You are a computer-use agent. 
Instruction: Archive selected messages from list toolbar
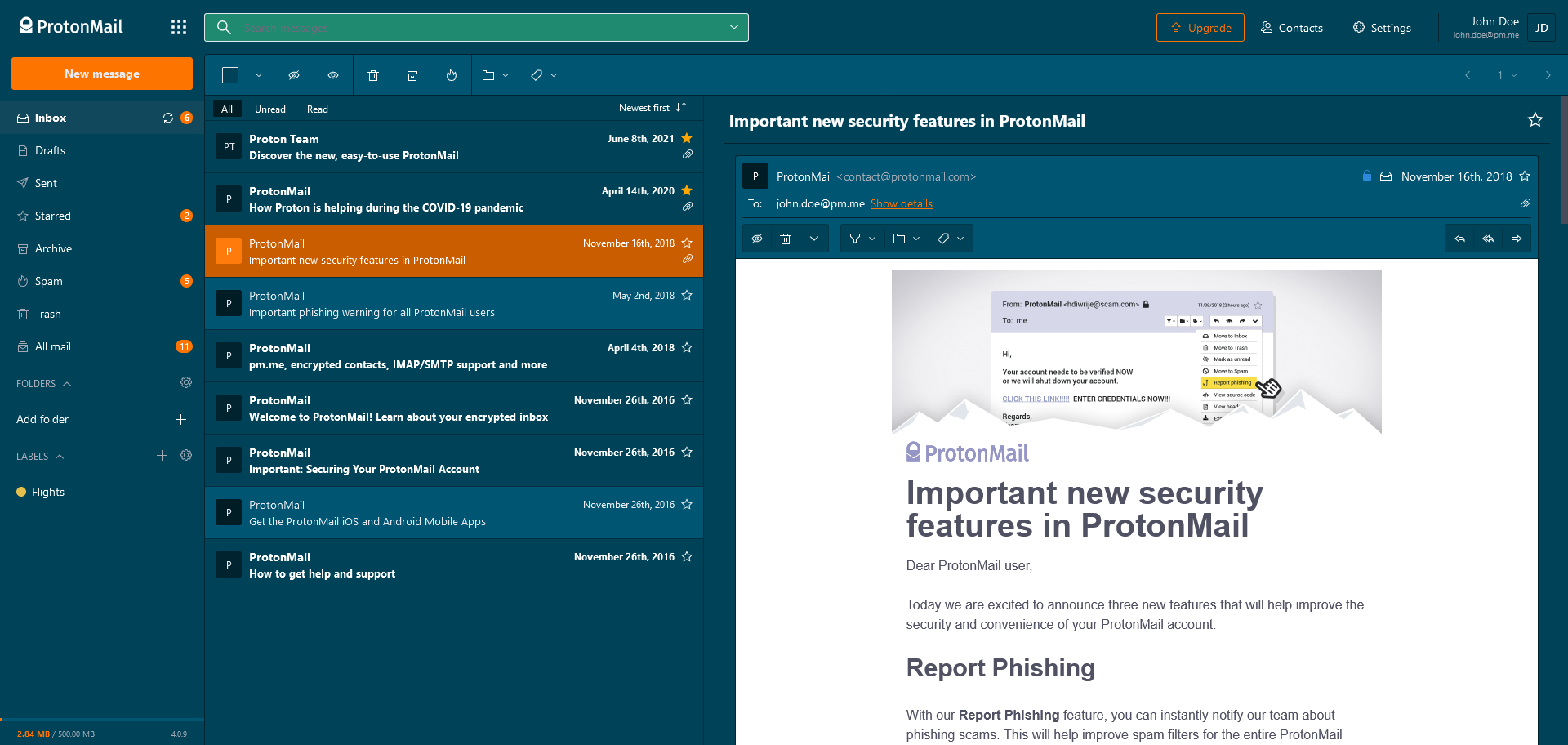click(x=412, y=75)
